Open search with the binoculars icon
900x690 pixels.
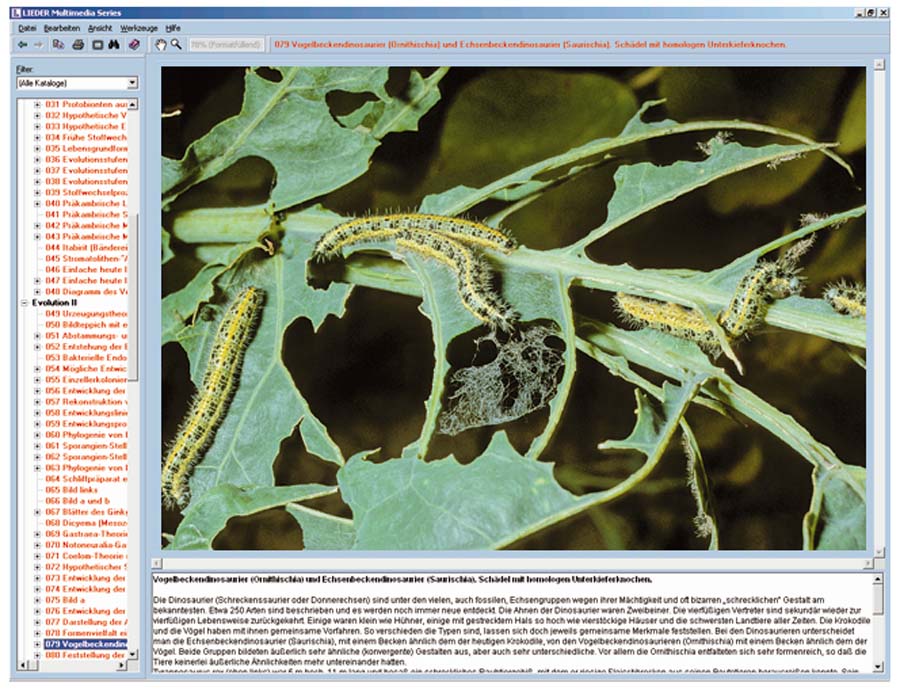pyautogui.click(x=114, y=45)
